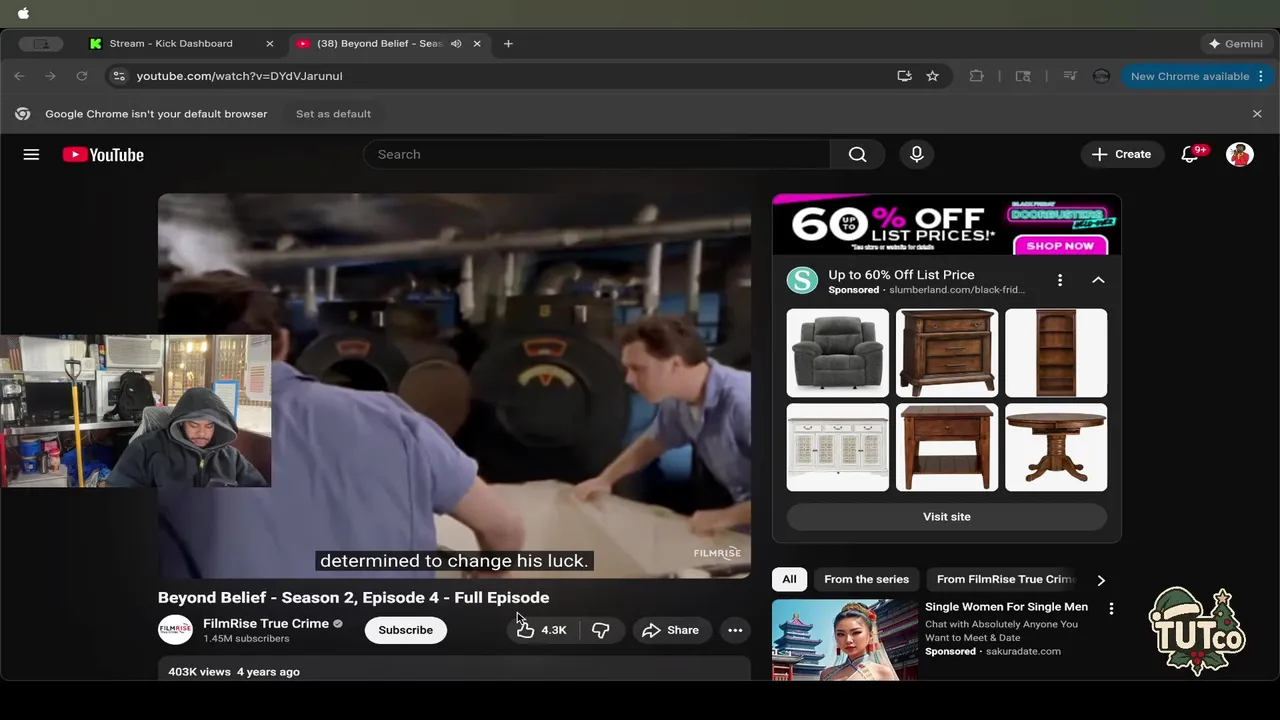The image size is (1280, 720).
Task: Like the video with 4.3K likes
Action: click(x=541, y=630)
